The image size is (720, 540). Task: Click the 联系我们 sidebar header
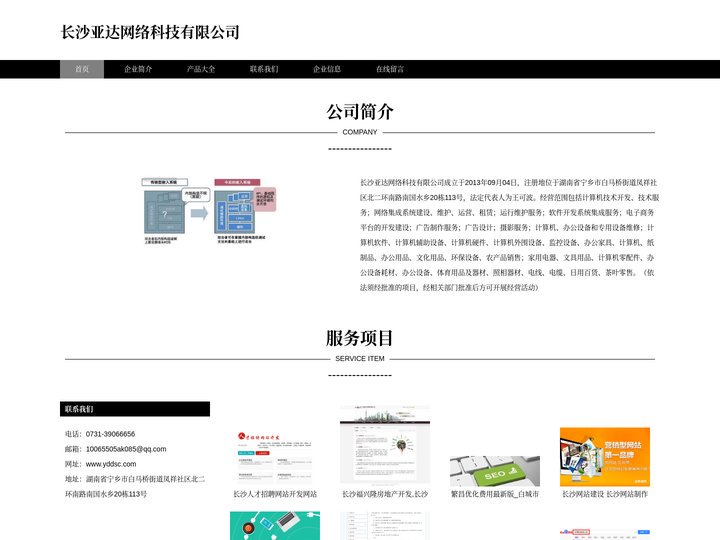tap(135, 409)
